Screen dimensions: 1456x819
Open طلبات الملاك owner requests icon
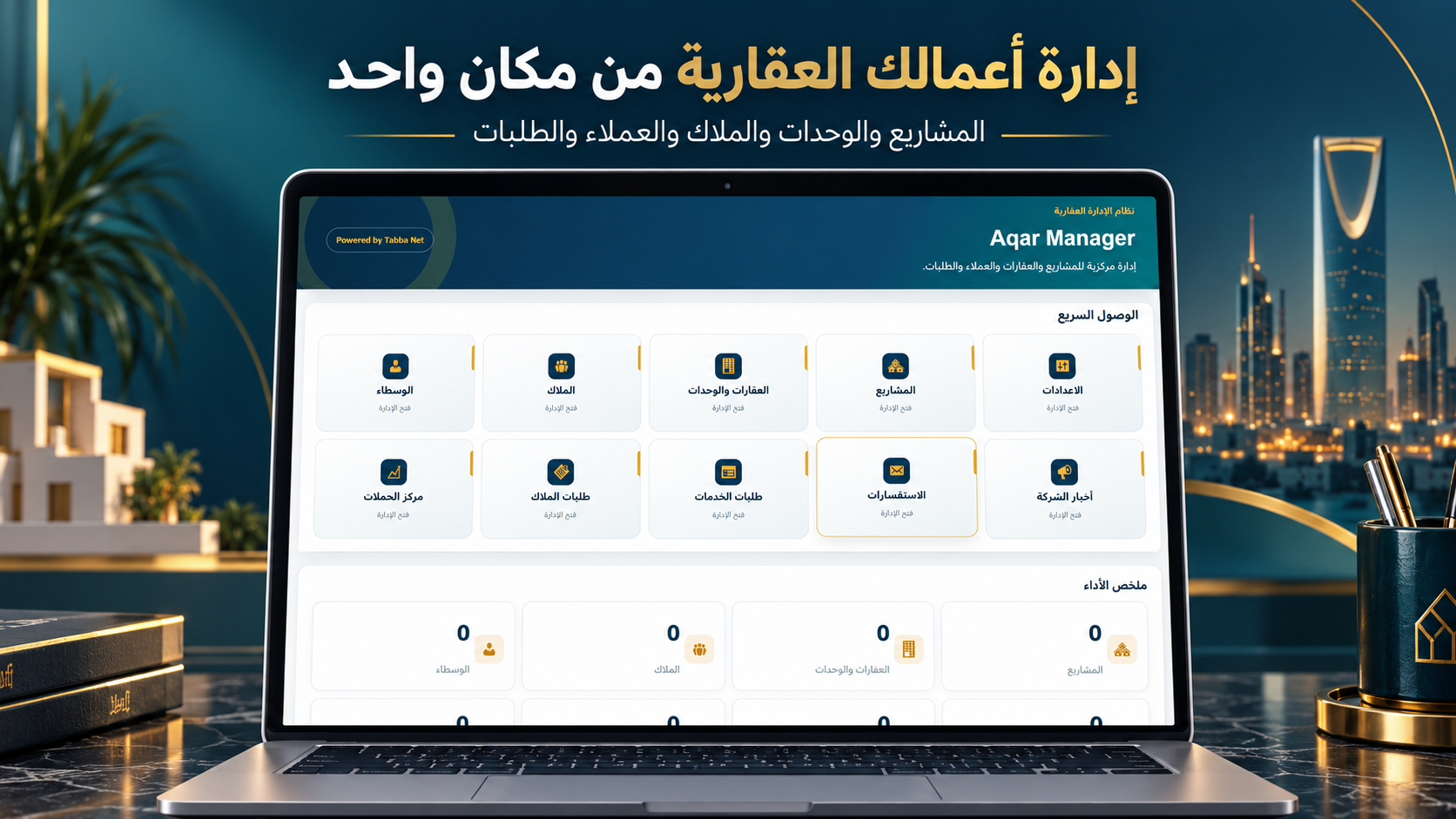tap(561, 472)
